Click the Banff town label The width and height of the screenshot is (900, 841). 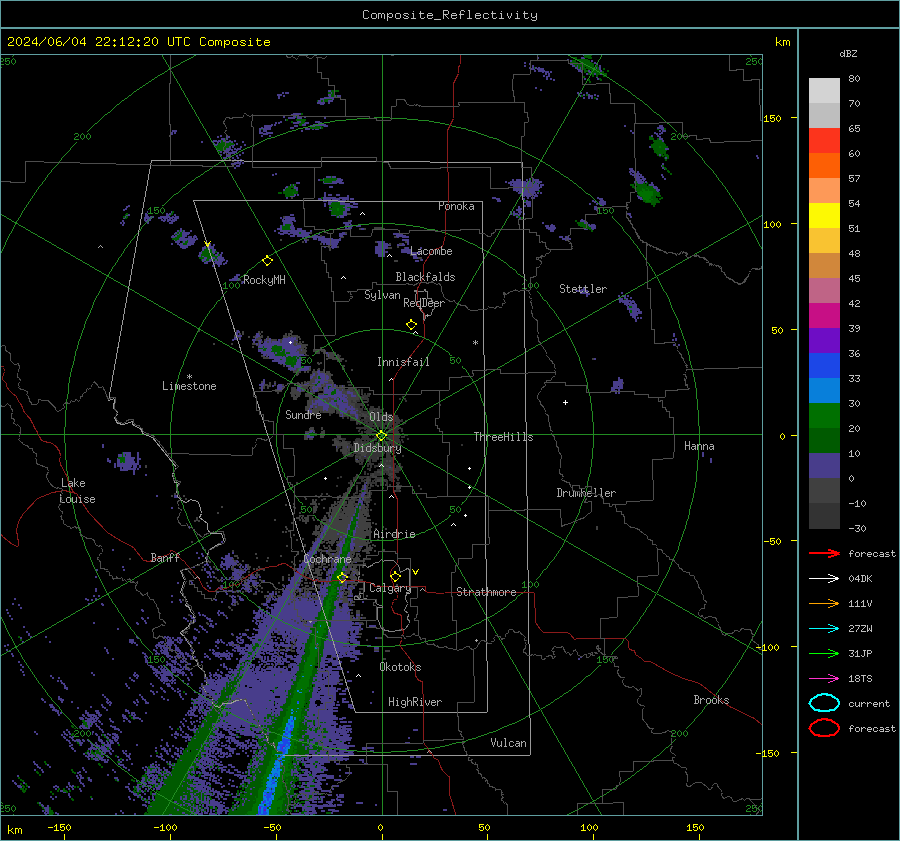[x=165, y=558]
